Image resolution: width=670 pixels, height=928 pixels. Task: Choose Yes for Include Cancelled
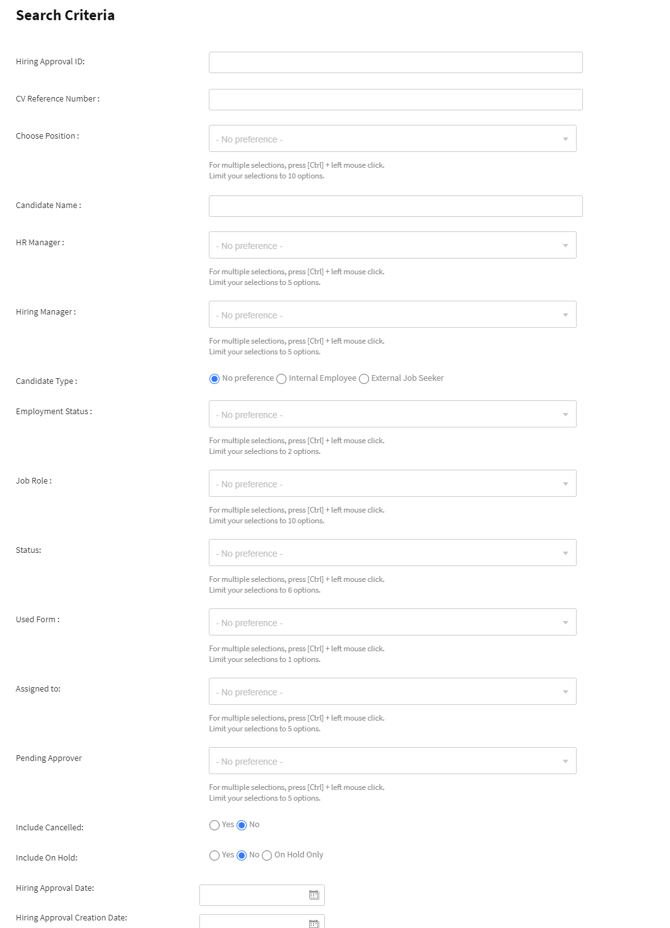click(x=214, y=825)
